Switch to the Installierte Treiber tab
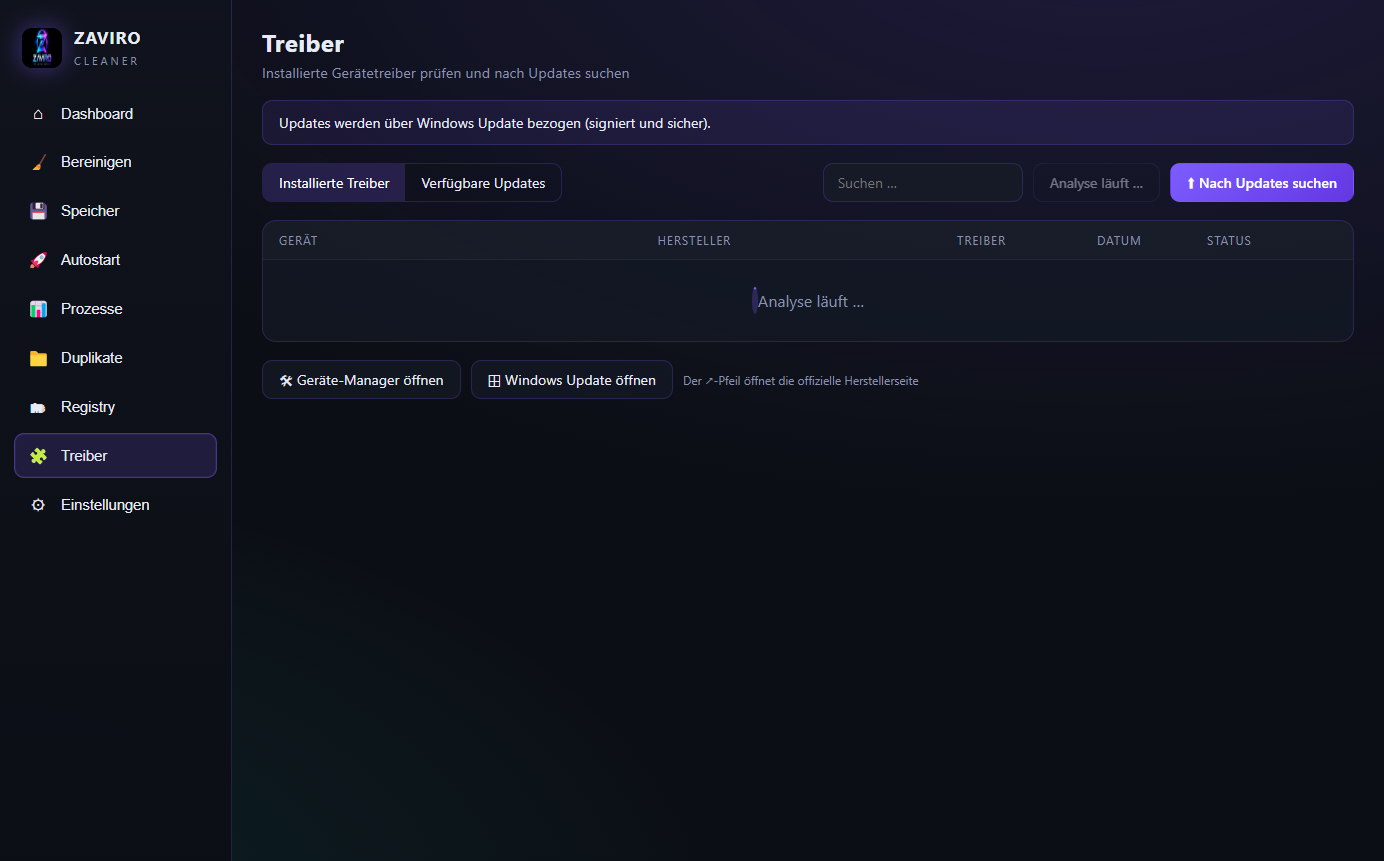Image resolution: width=1384 pixels, height=861 pixels. 334,183
